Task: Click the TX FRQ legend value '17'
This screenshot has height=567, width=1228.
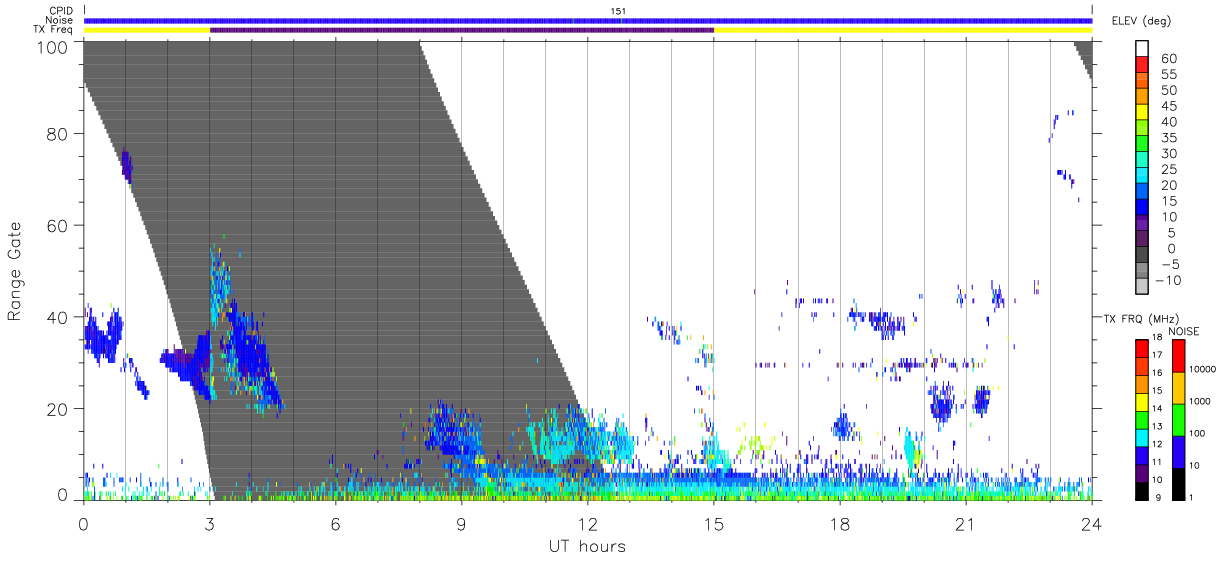Action: (1157, 355)
